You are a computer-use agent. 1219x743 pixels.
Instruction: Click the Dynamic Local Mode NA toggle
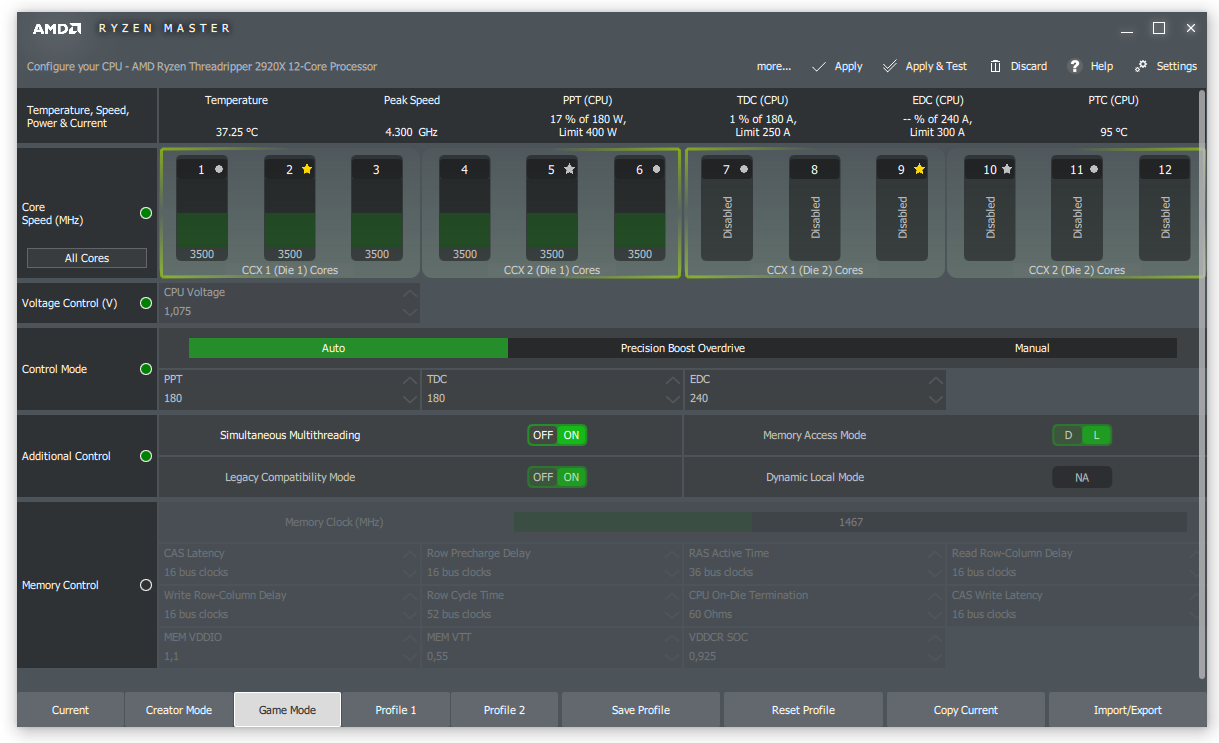coord(1082,477)
